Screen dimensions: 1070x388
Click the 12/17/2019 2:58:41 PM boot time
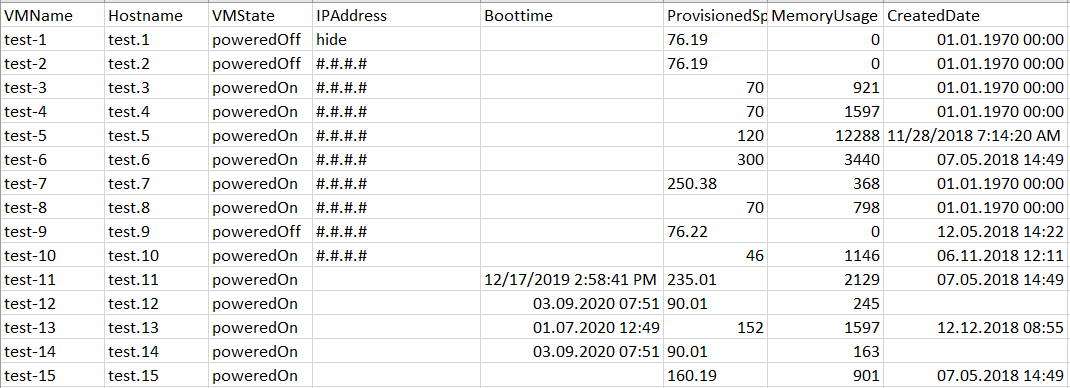(572, 279)
